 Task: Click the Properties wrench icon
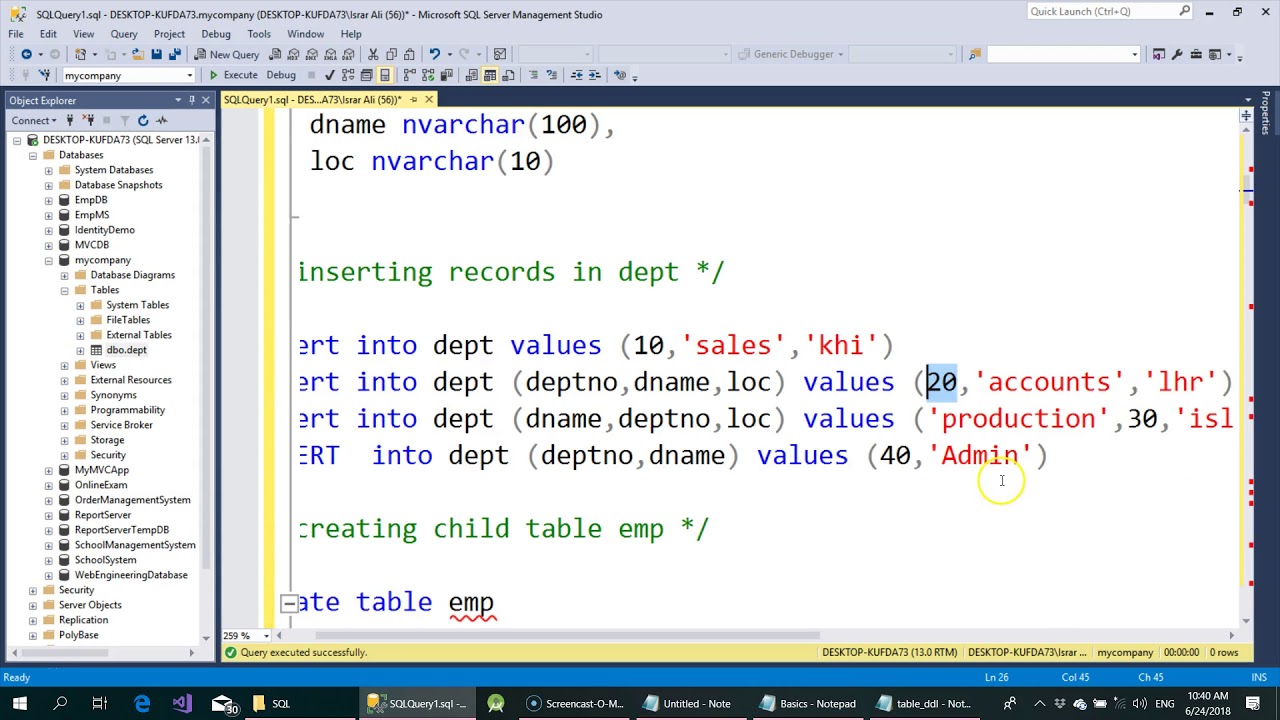[1177, 54]
